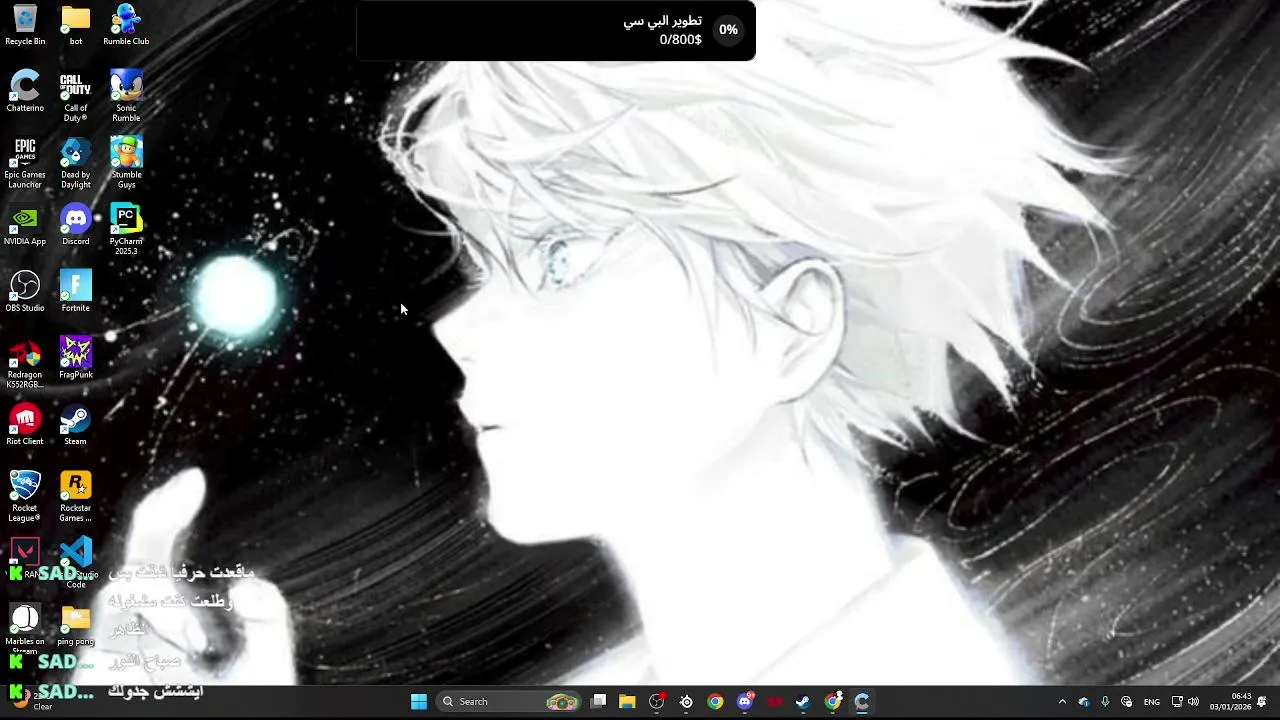Launch Epic Games Launcher shortcut
Screen dimensions: 1280x720
point(25,163)
